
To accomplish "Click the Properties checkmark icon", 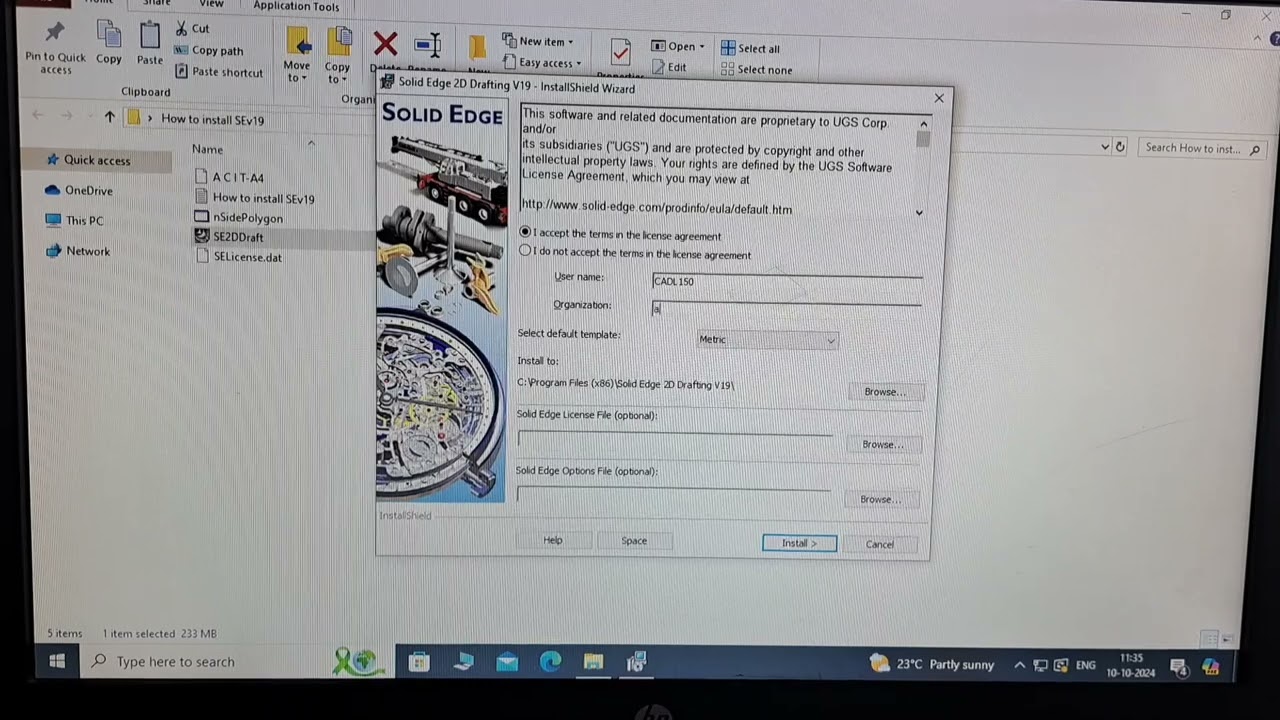I will (x=620, y=52).
